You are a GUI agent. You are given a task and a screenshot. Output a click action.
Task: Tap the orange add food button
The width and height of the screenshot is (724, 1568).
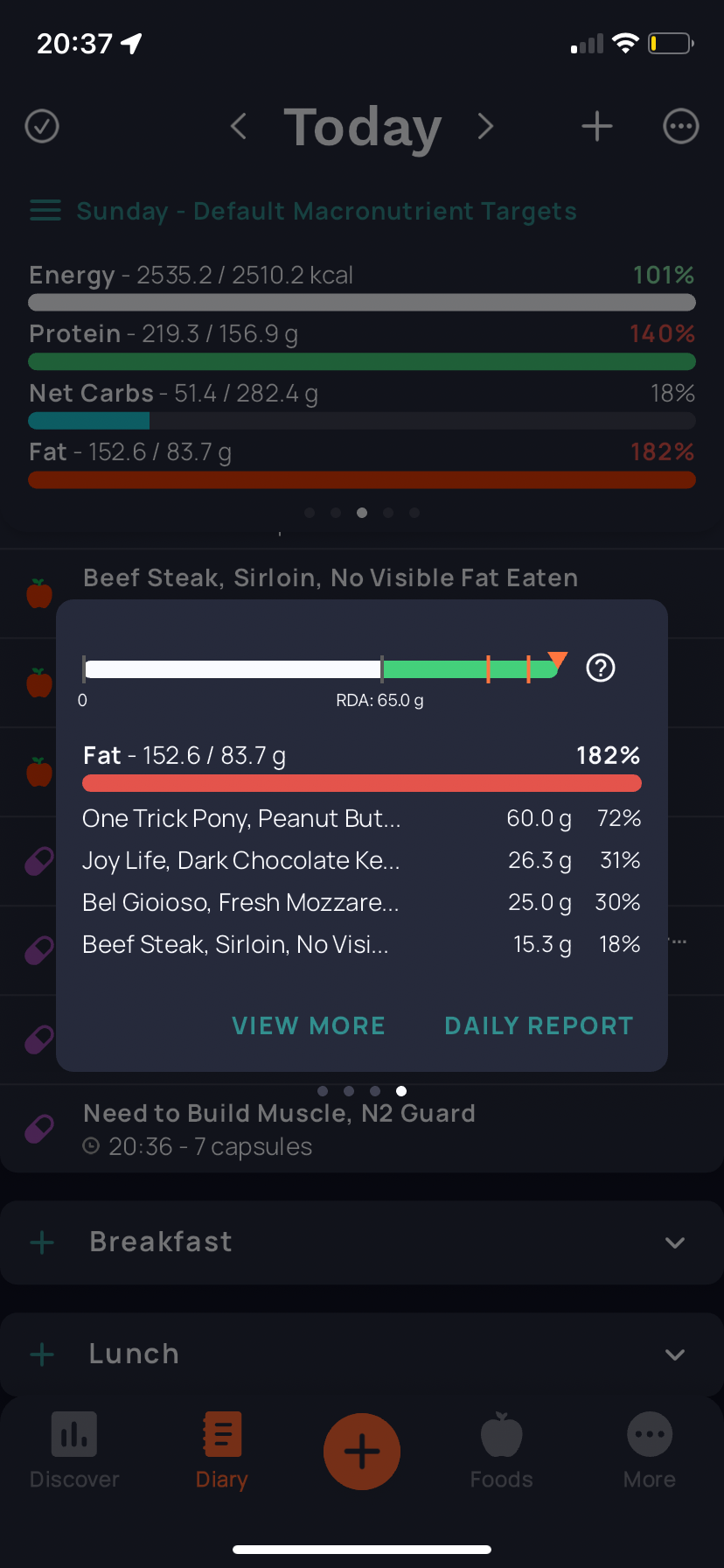362,1452
